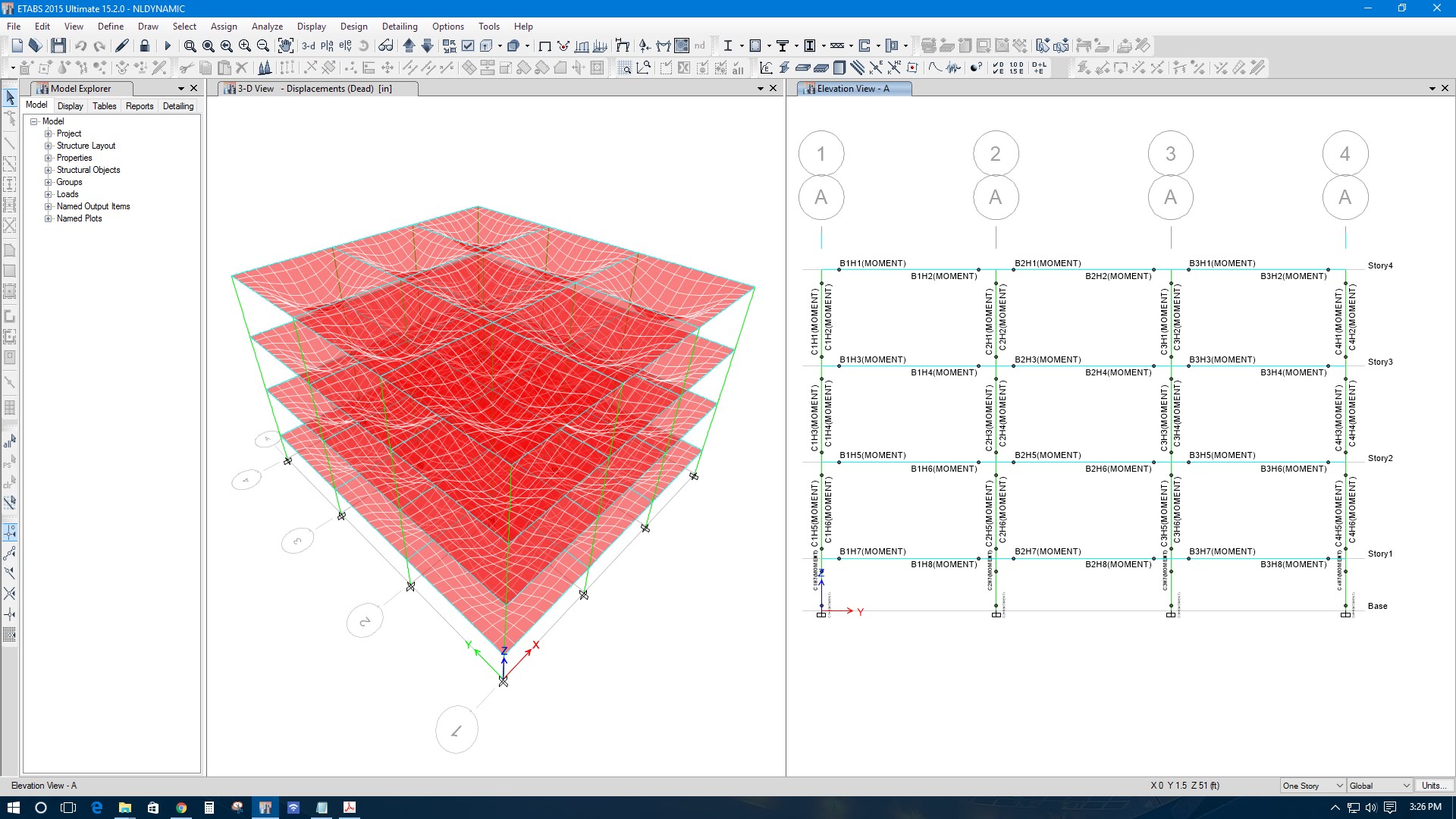Toggle the model lock padlock
1456x819 pixels.
point(144,45)
